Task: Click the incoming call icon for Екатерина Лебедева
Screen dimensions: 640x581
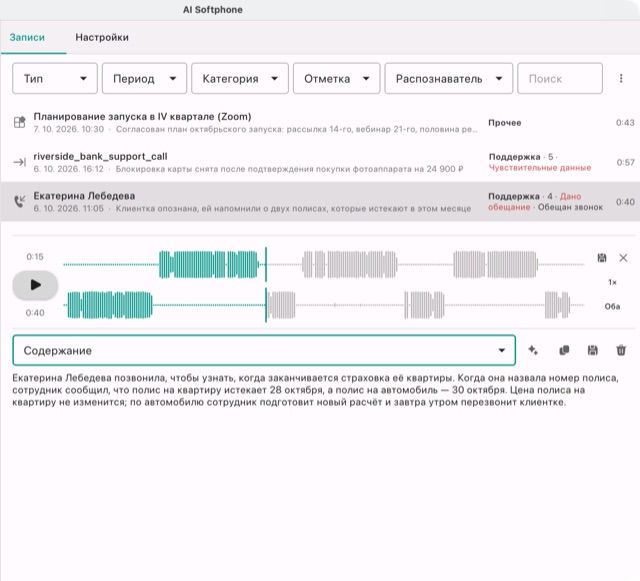Action: [20, 201]
